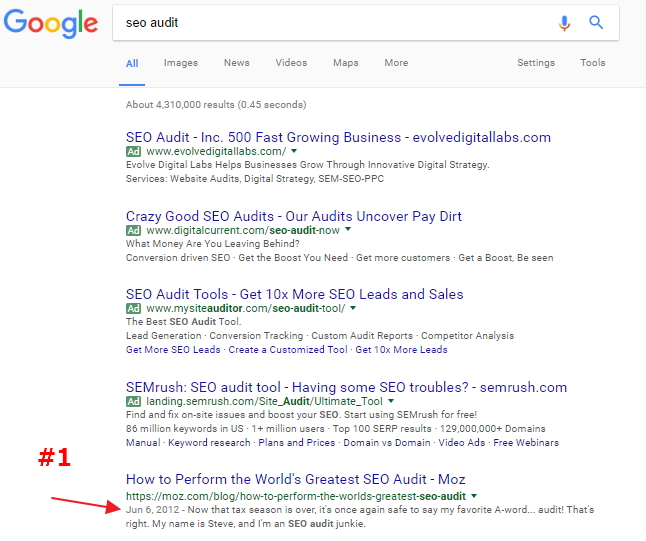Expand the More search options menu
646x541 pixels.
[x=396, y=63]
